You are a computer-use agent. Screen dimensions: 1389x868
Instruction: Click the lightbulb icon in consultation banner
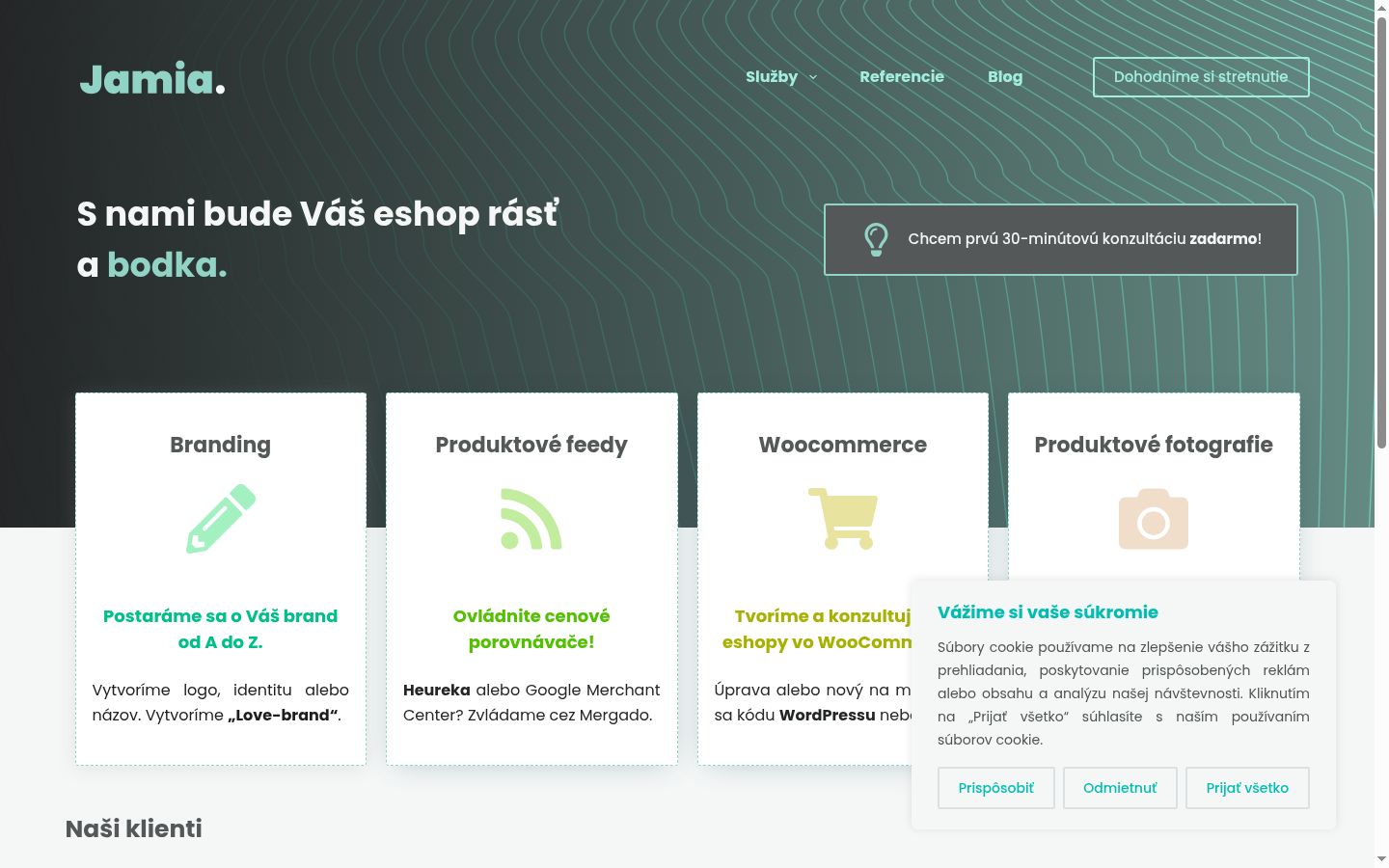tap(876, 239)
